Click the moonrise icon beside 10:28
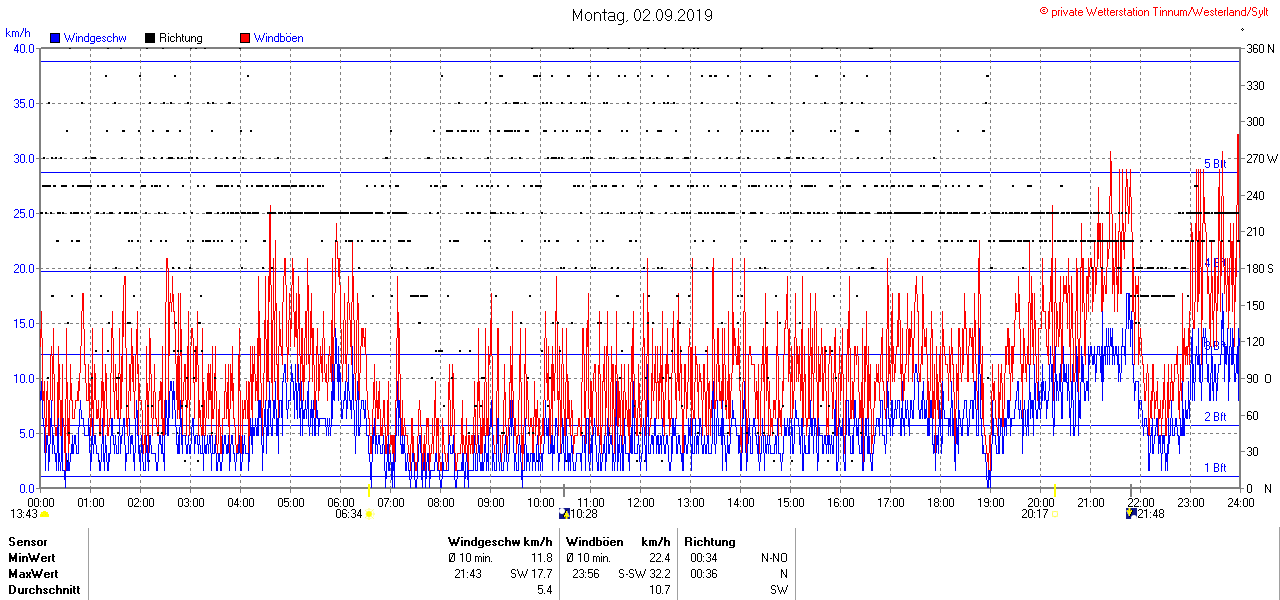This screenshot has width=1280, height=600. click(564, 514)
